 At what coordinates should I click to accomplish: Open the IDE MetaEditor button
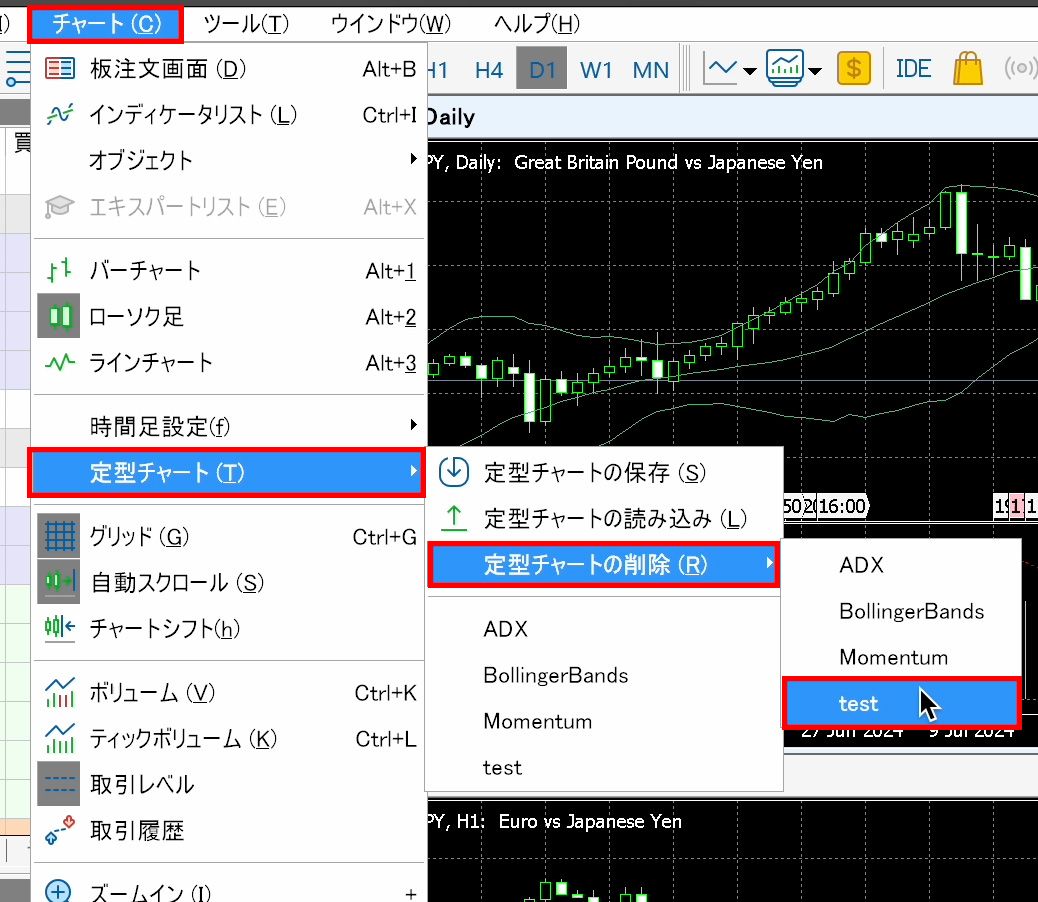pyautogui.click(x=912, y=69)
